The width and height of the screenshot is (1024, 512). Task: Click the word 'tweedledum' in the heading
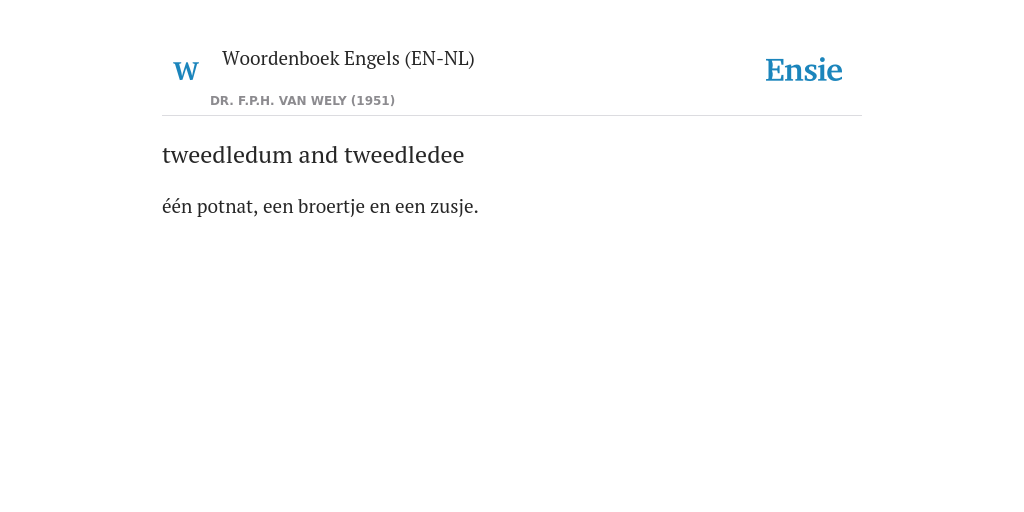click(x=227, y=155)
